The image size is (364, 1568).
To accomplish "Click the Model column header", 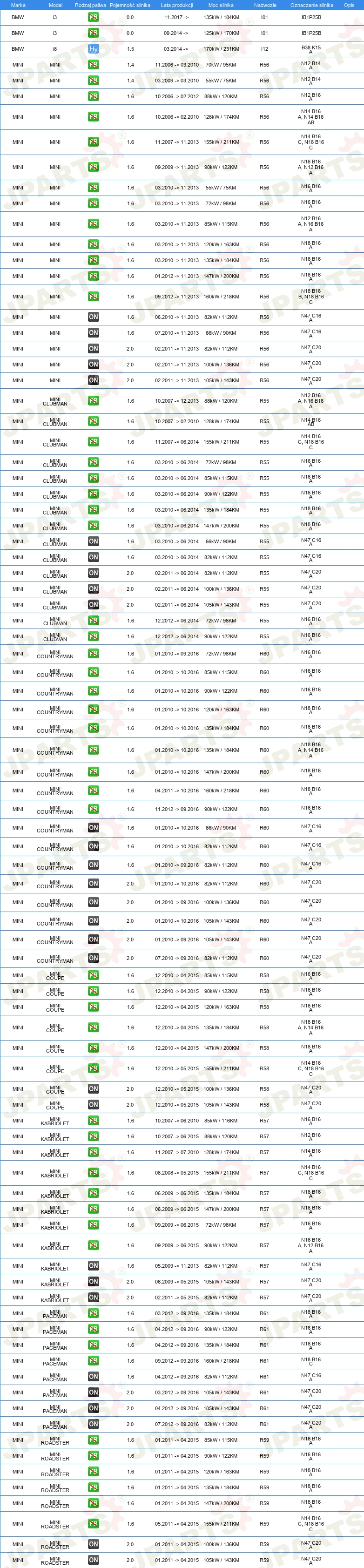I will pyautogui.click(x=55, y=5).
